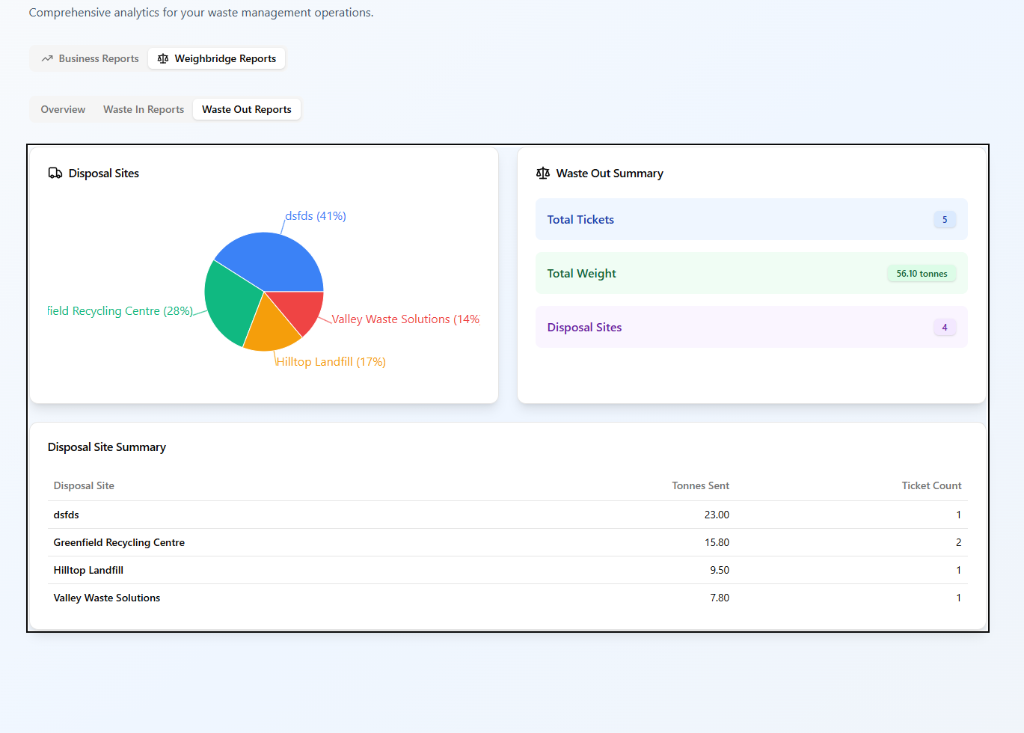This screenshot has width=1024, height=733.
Task: Click the Disposal Sites pie chart card title
Action: pyautogui.click(x=103, y=173)
